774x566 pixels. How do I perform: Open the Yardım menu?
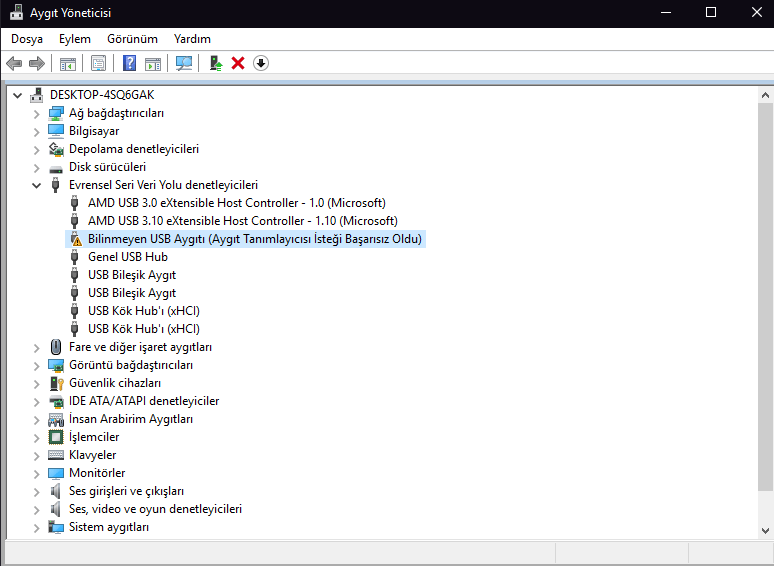[x=192, y=38]
